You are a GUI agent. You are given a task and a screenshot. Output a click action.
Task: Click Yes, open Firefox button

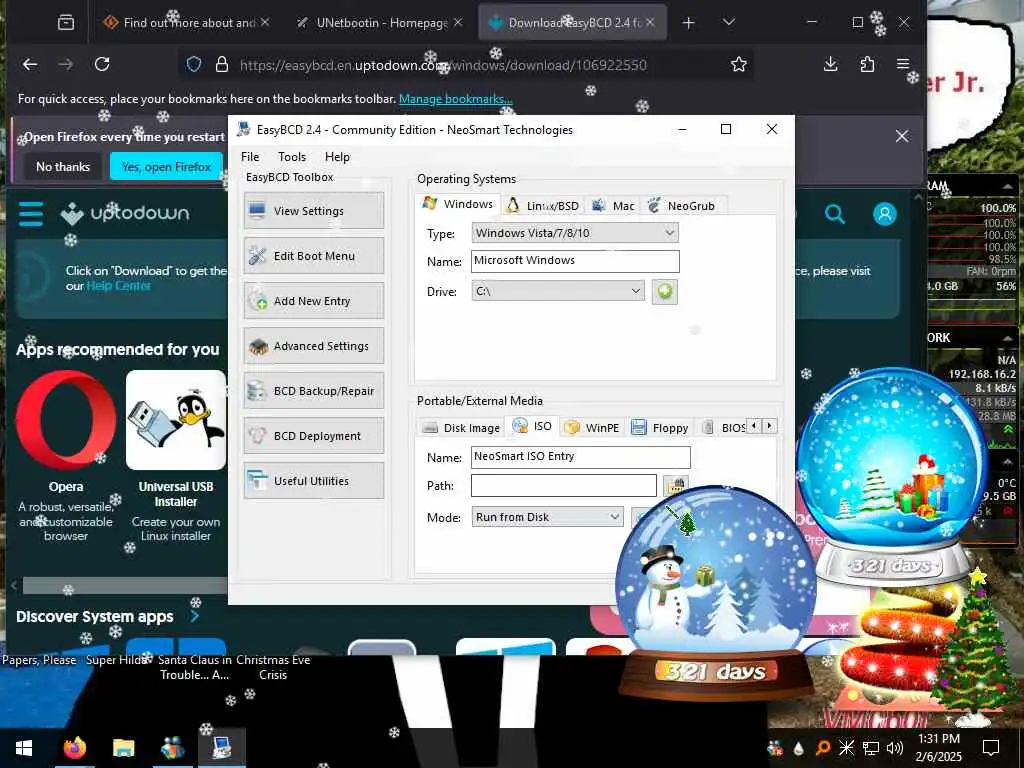click(x=167, y=167)
